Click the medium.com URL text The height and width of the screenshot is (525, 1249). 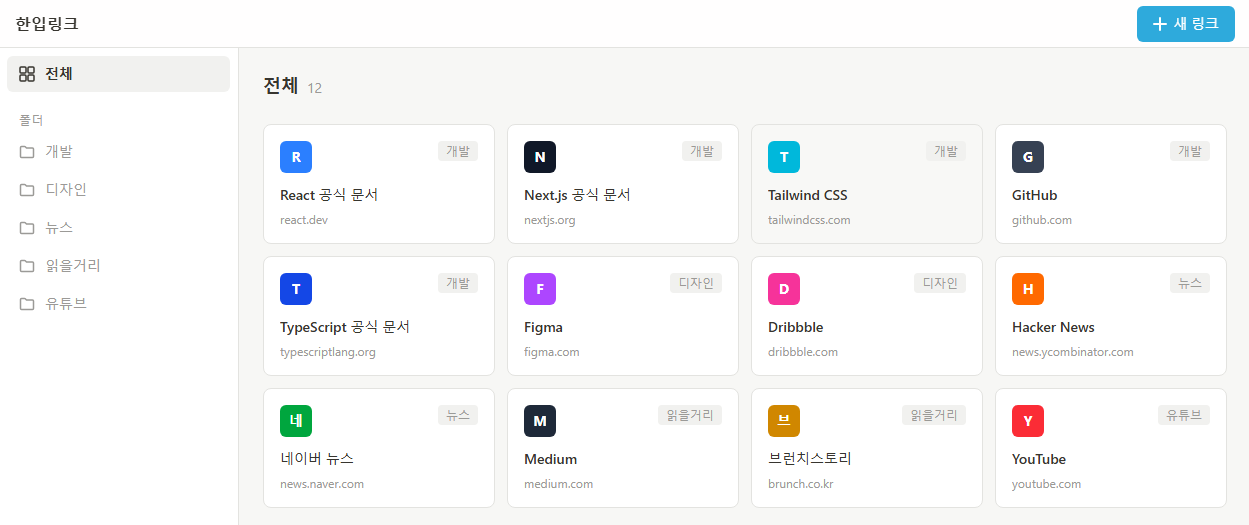[x=559, y=484]
